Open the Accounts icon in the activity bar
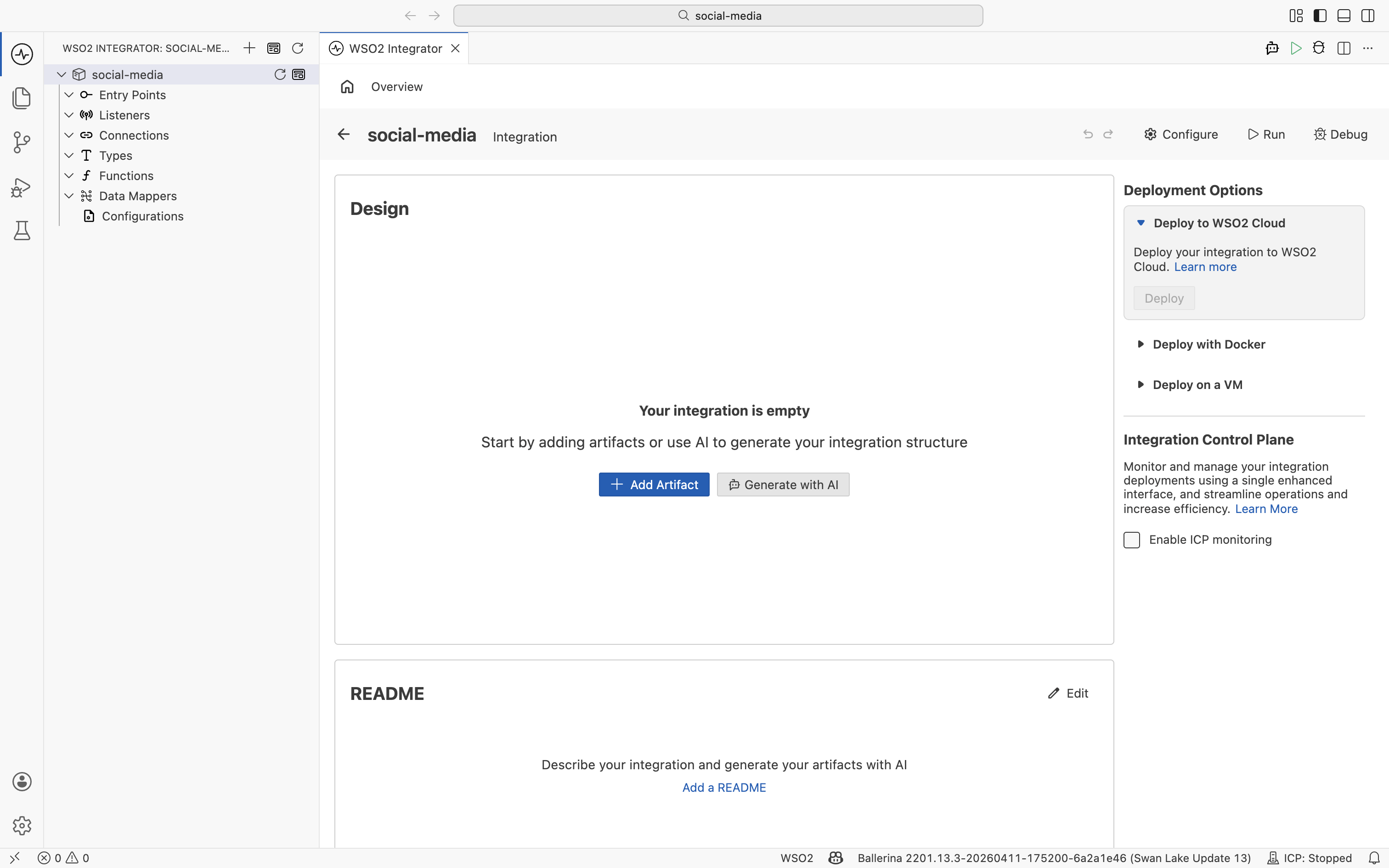This screenshot has width=1389, height=868. (22, 781)
